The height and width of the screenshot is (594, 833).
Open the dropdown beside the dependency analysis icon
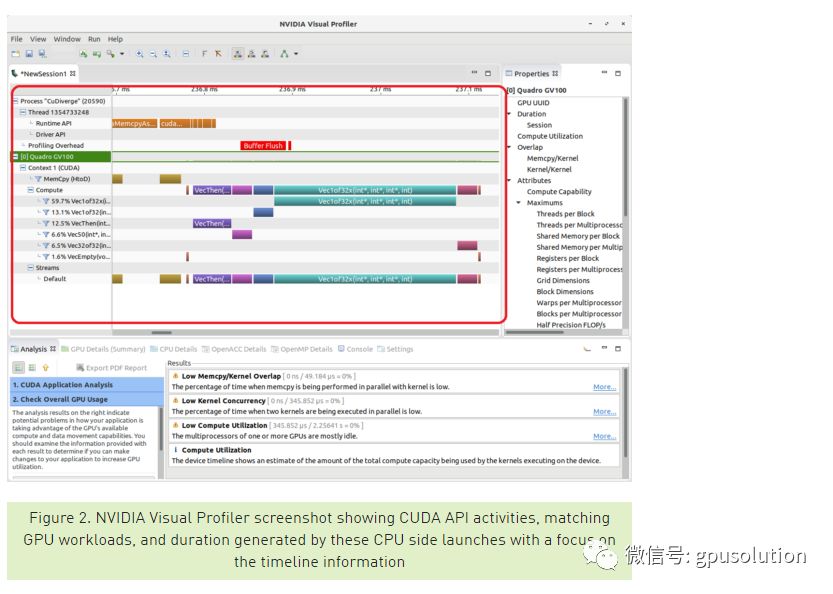296,54
